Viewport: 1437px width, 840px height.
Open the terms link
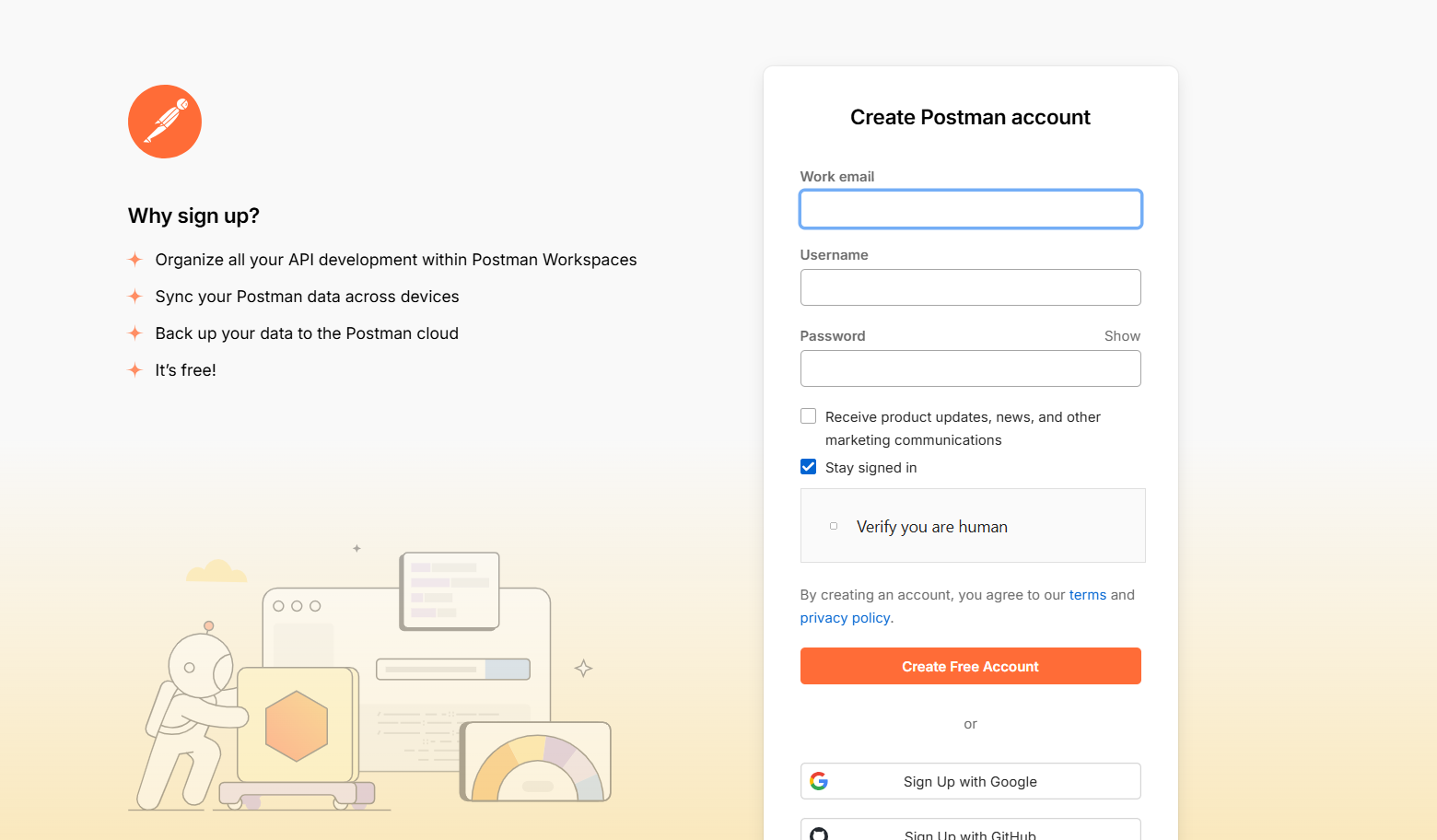pos(1087,594)
